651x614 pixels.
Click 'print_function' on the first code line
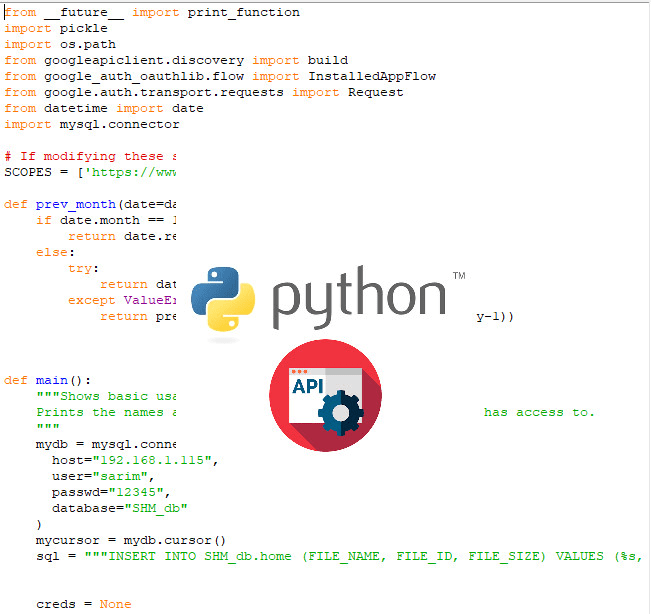(244, 13)
